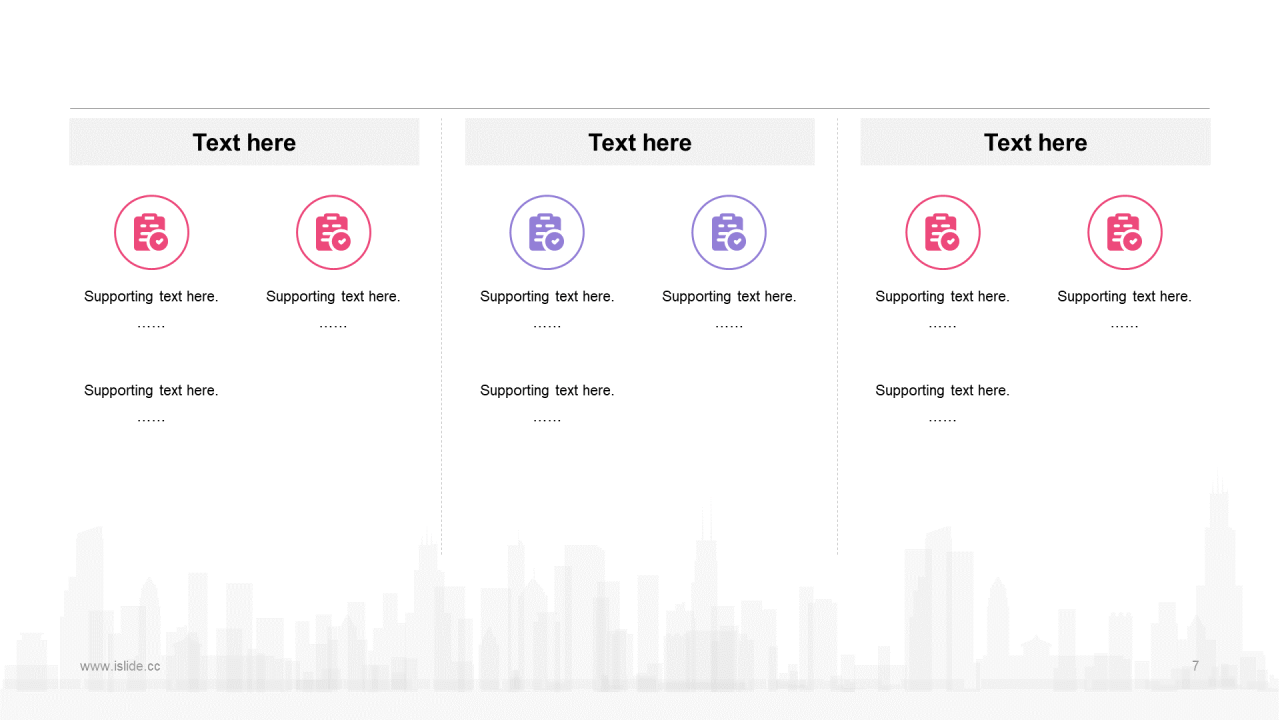
Task: Click the left pink clipboard icon in third column
Action: (943, 232)
